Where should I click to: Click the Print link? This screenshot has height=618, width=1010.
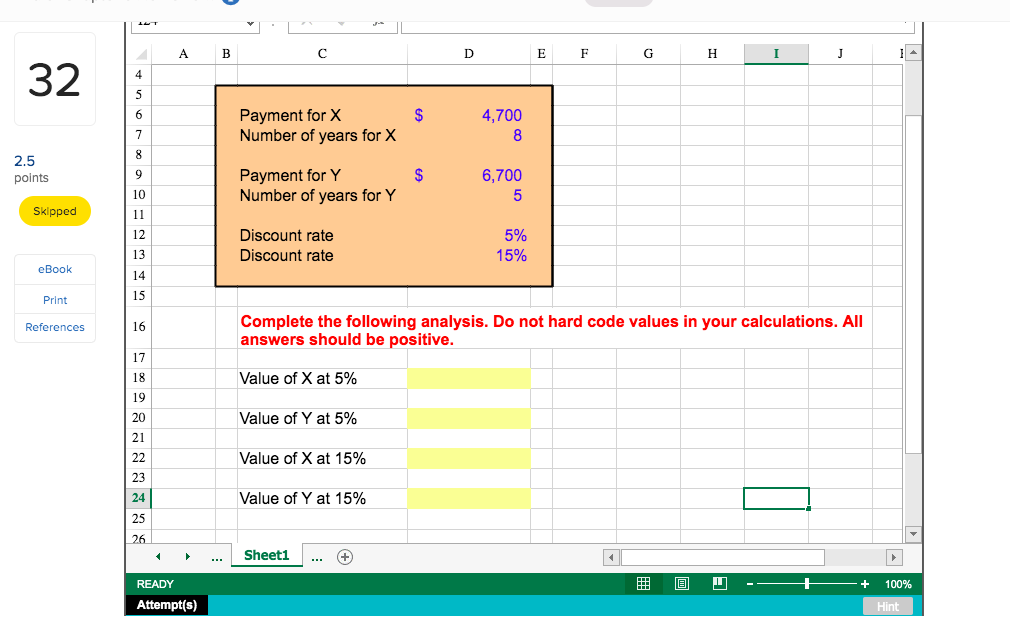pyautogui.click(x=54, y=299)
